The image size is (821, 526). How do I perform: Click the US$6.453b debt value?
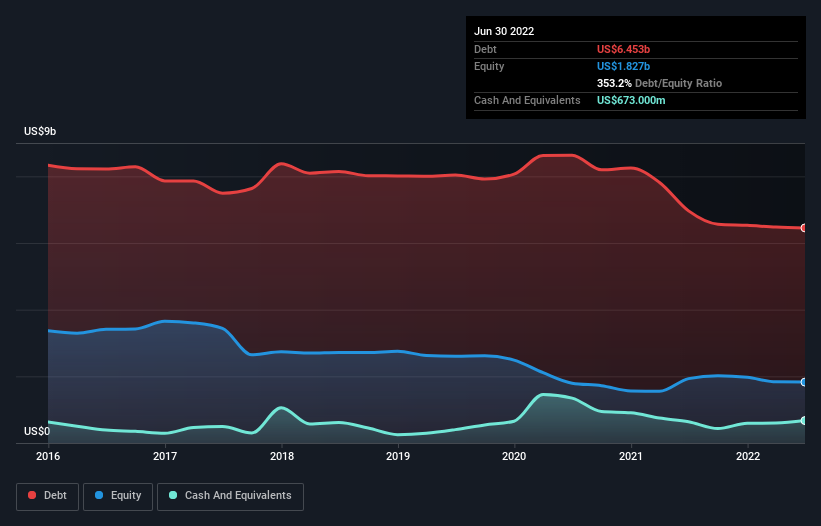click(623, 49)
